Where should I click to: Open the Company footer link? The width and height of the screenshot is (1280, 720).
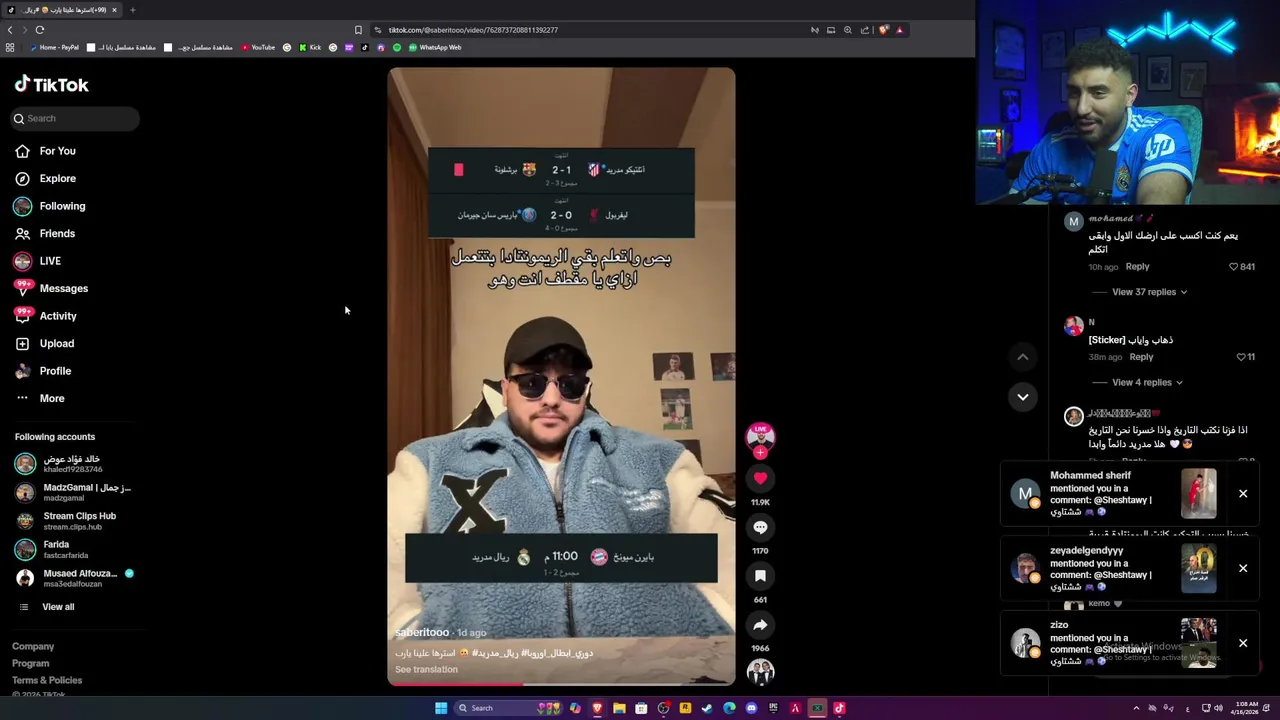[x=33, y=647]
